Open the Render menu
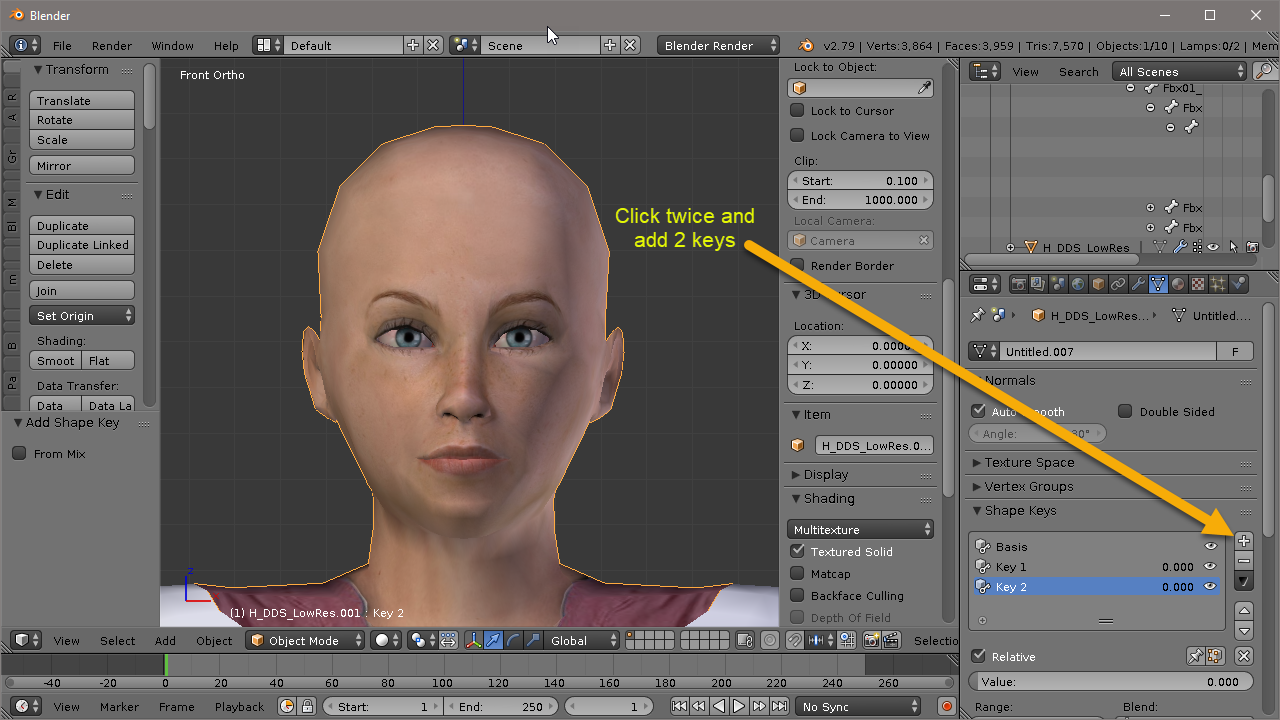The height and width of the screenshot is (720, 1280). tap(112, 46)
